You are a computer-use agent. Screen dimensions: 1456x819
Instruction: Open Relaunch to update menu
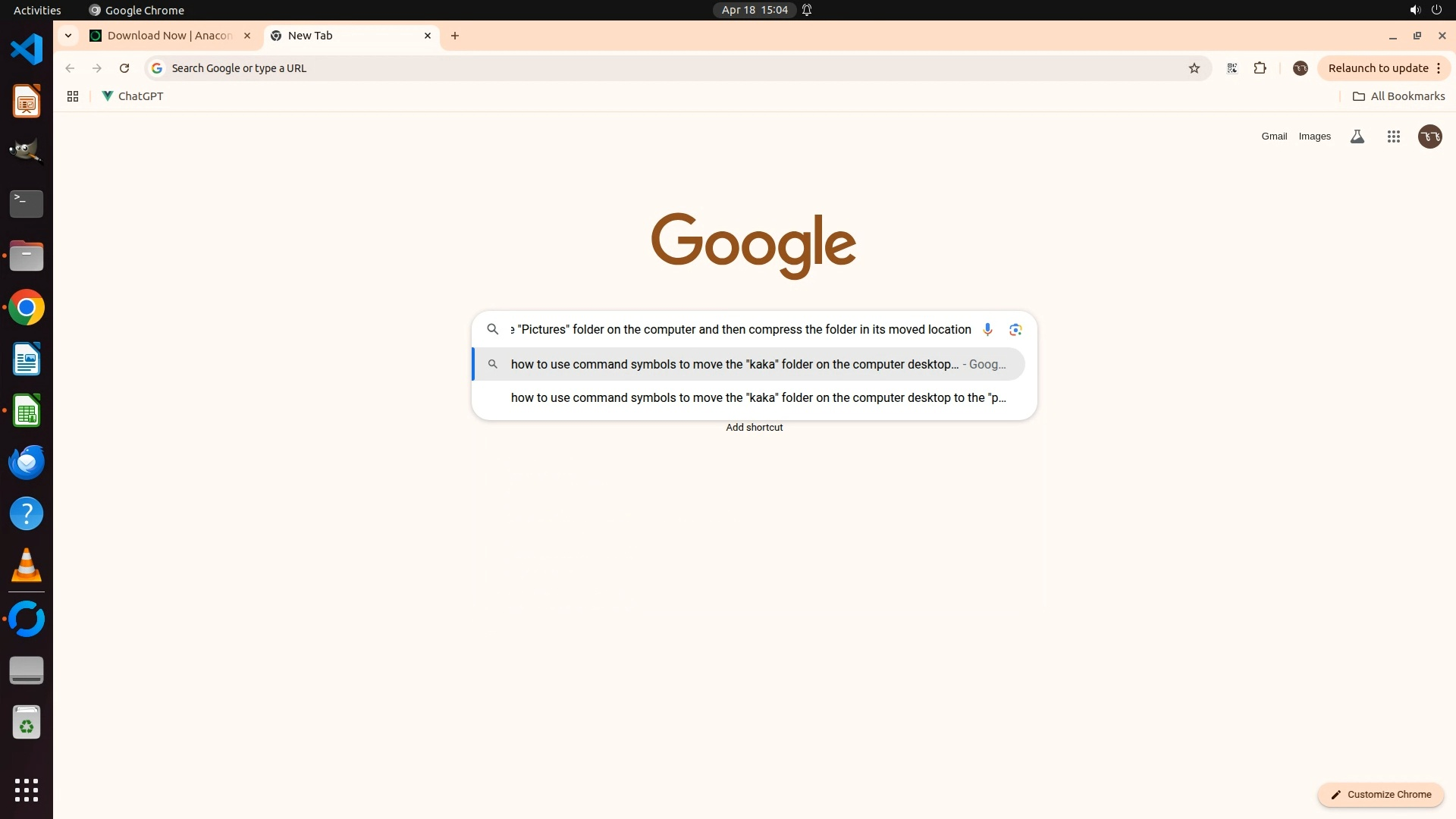[1384, 68]
